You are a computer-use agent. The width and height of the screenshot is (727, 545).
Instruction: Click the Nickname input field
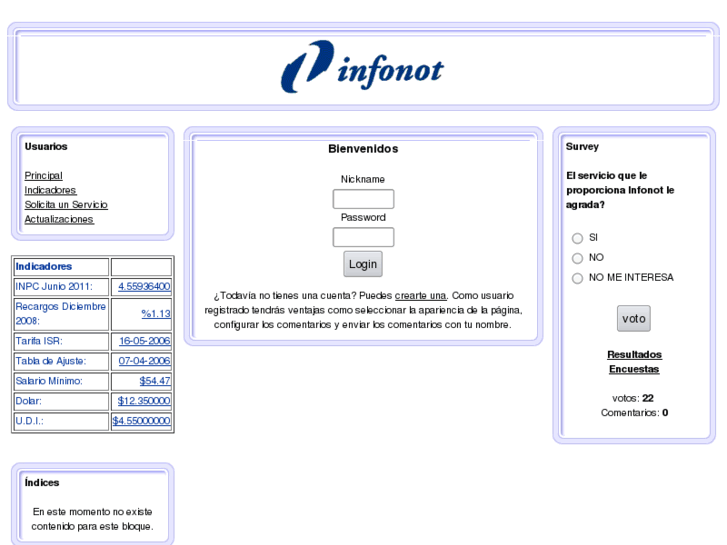point(363,199)
